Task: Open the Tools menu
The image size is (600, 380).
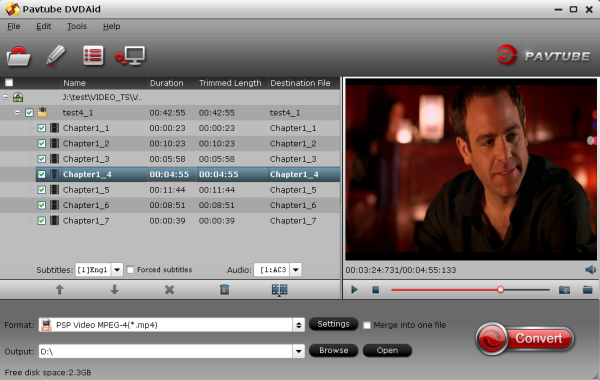Action: (77, 26)
